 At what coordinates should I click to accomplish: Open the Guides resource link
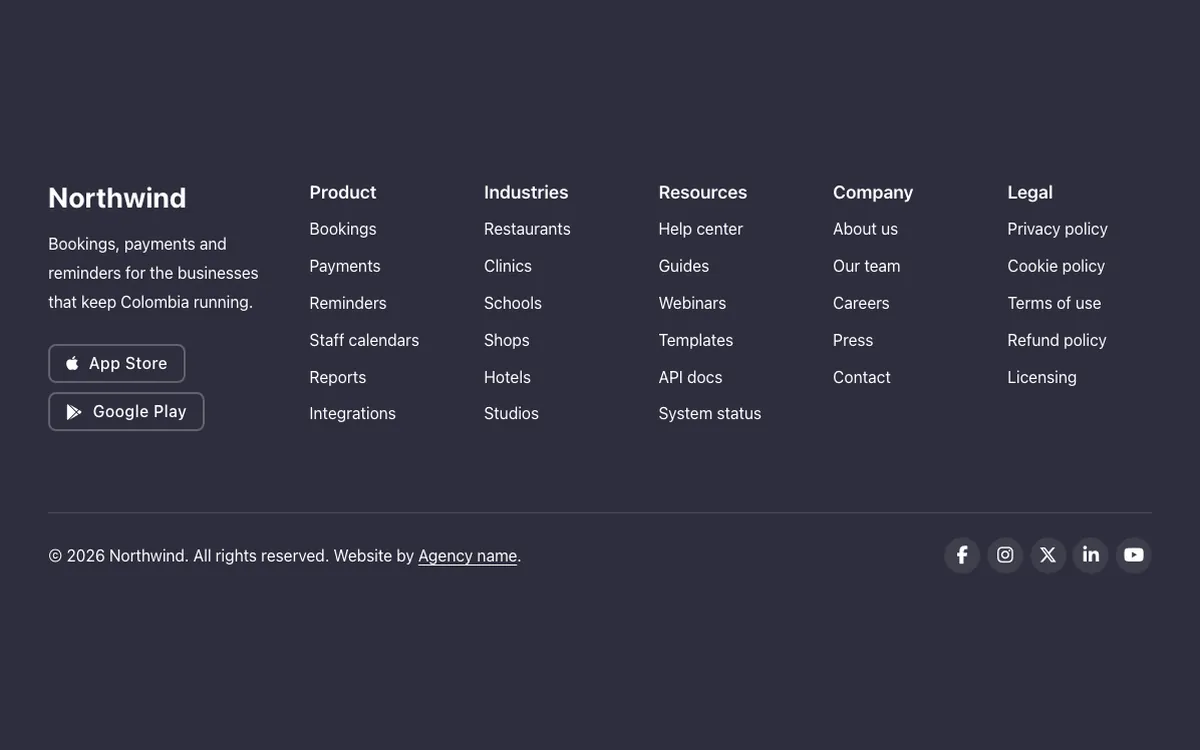684,266
